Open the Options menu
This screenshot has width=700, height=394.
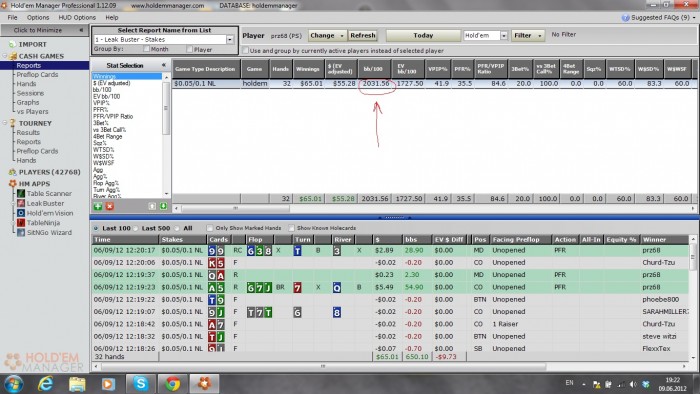pos(38,17)
